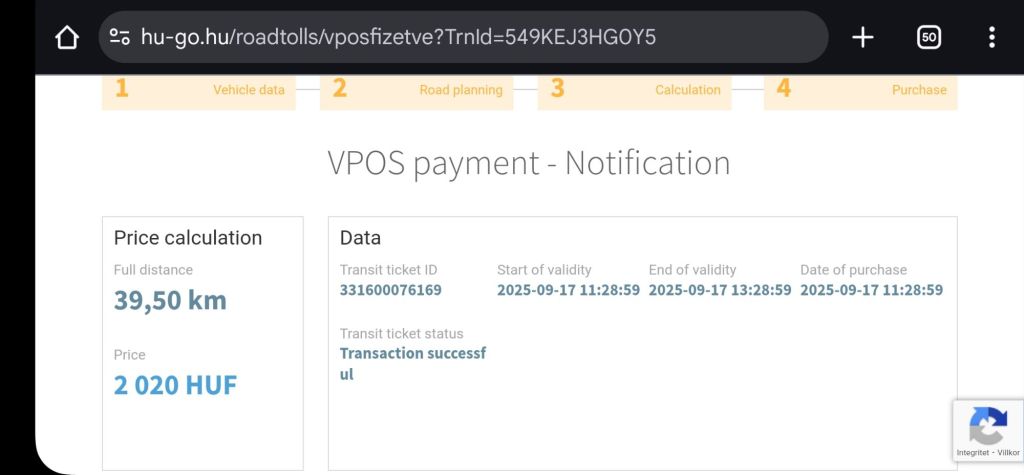
Task: Select step 3 Calculation
Action: tap(635, 90)
